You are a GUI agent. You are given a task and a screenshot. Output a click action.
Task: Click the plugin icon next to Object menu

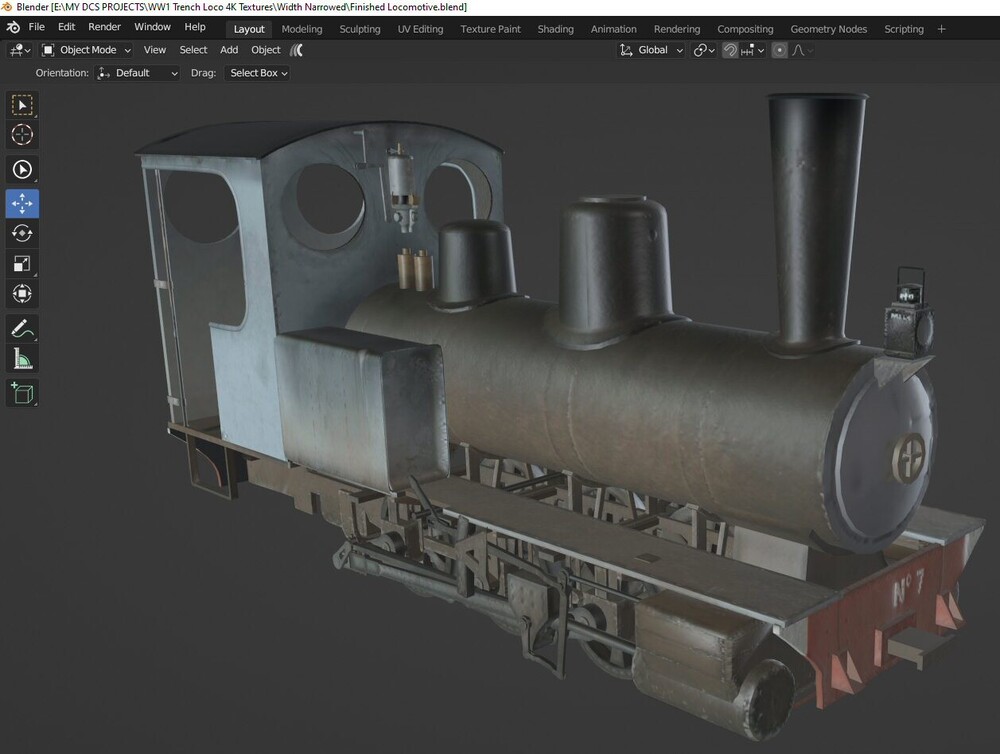[297, 50]
